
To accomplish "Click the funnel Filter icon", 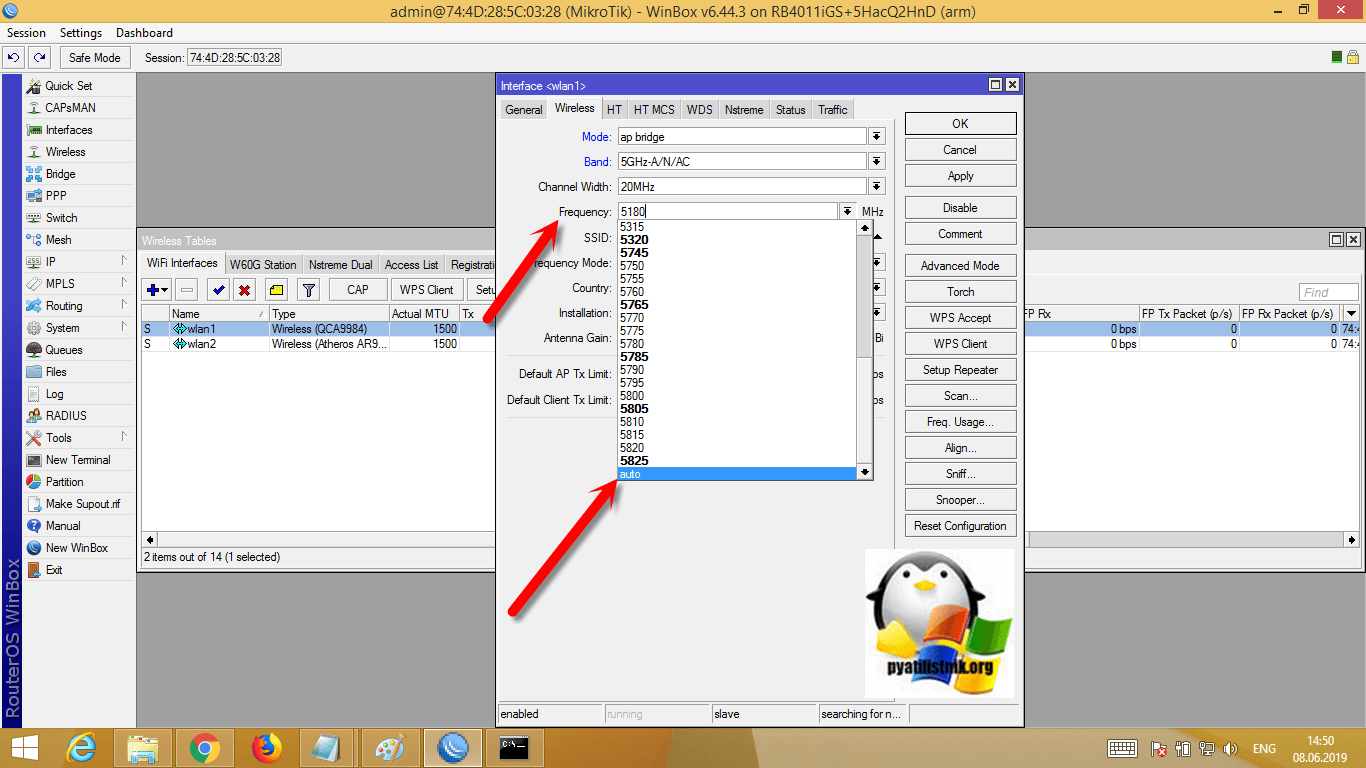I will pyautogui.click(x=309, y=290).
